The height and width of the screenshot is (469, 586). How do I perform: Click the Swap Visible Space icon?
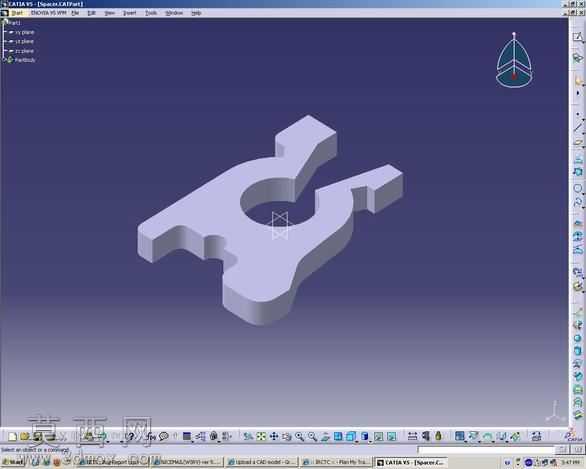(391, 436)
